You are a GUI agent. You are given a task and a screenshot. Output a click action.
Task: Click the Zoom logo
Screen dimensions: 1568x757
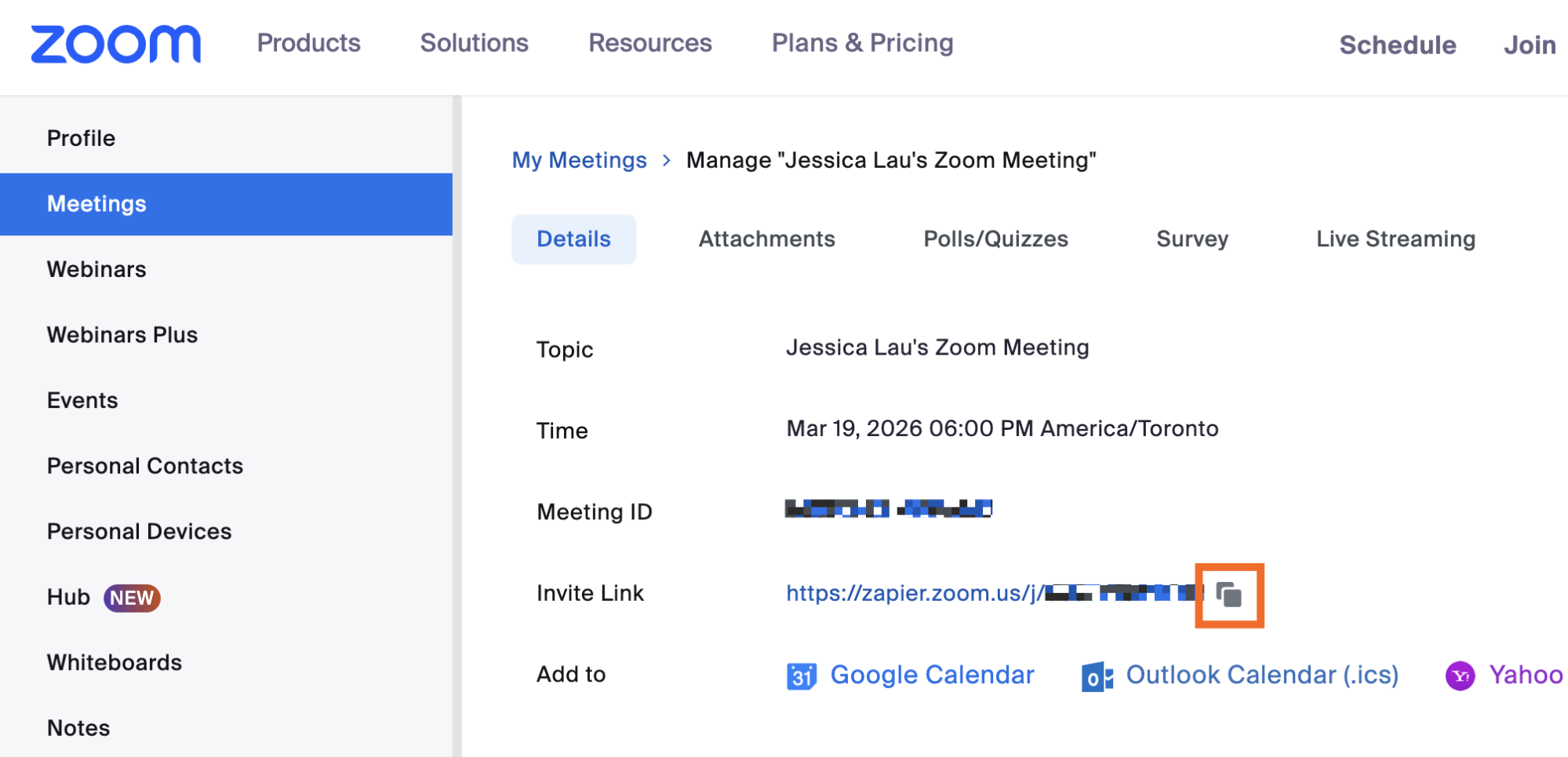tap(115, 43)
